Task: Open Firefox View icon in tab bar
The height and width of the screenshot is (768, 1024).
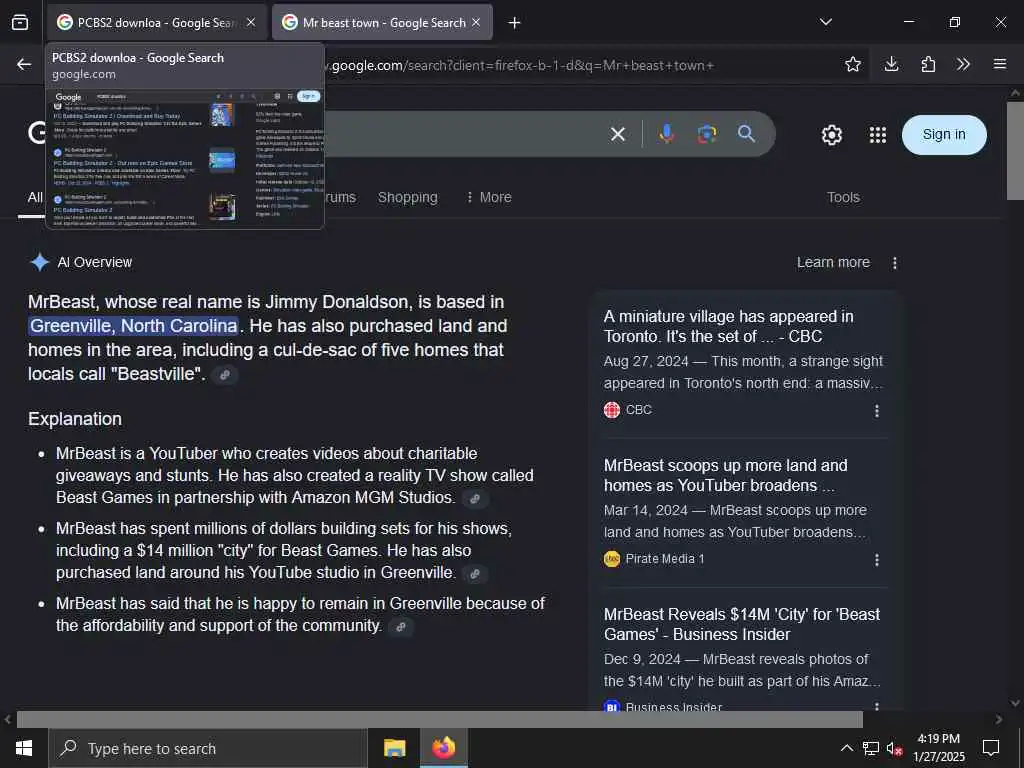Action: coord(20,22)
